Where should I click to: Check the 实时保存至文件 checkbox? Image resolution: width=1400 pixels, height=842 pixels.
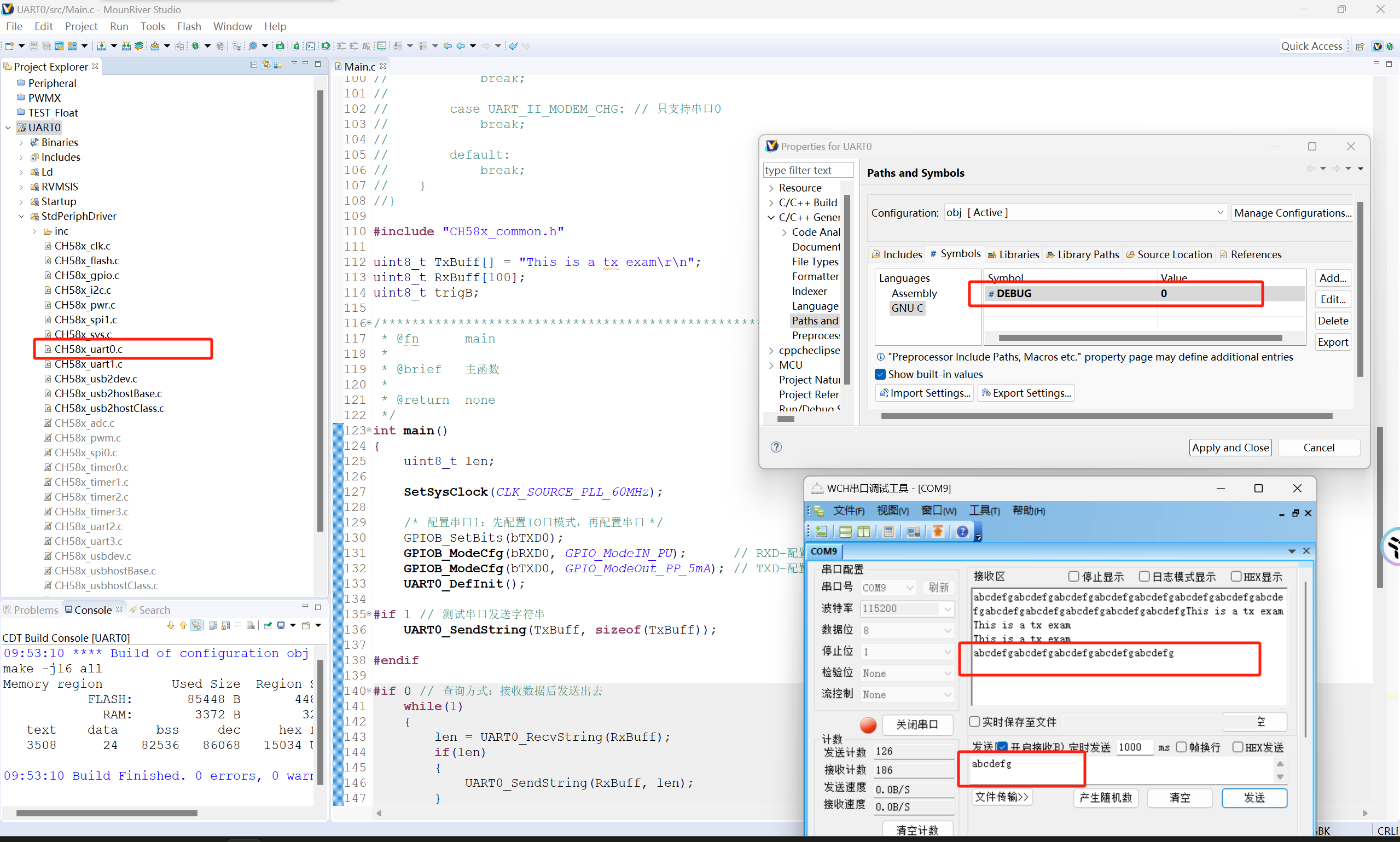click(x=974, y=721)
